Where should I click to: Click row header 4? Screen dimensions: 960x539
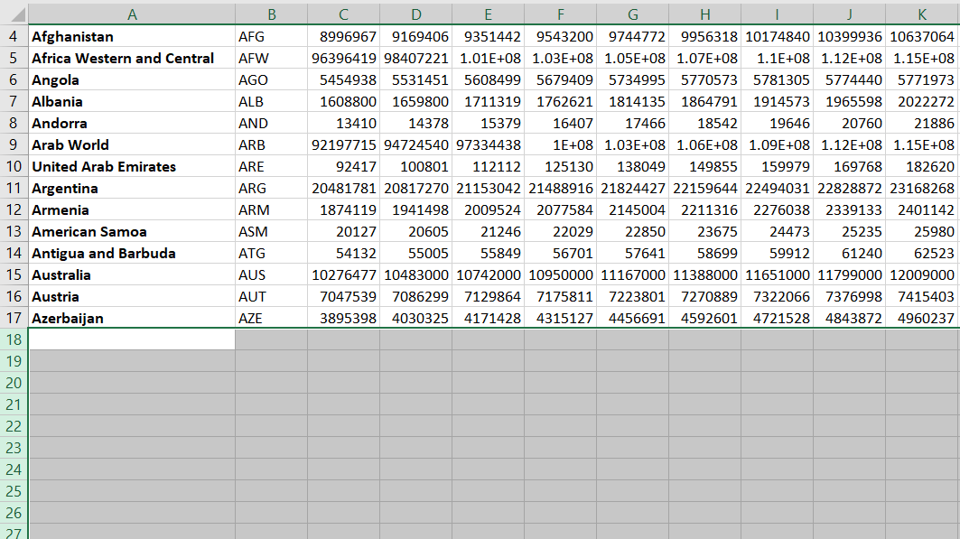[13, 37]
